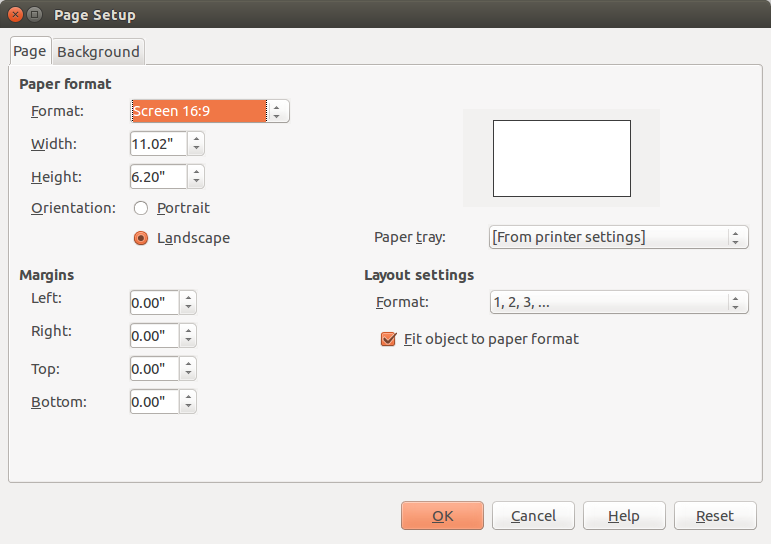Reset the page settings
The image size is (771, 544).
pyautogui.click(x=714, y=516)
